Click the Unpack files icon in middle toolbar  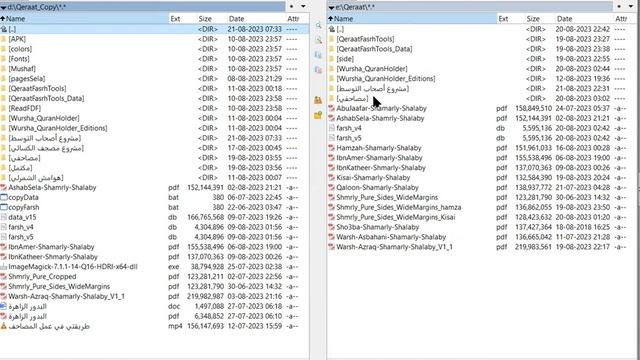[x=318, y=115]
